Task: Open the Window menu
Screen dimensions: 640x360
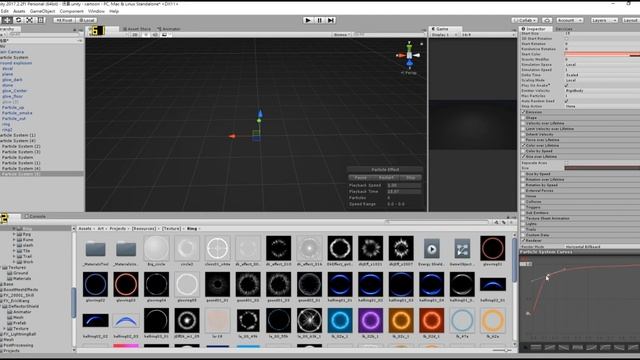Action: (96, 11)
